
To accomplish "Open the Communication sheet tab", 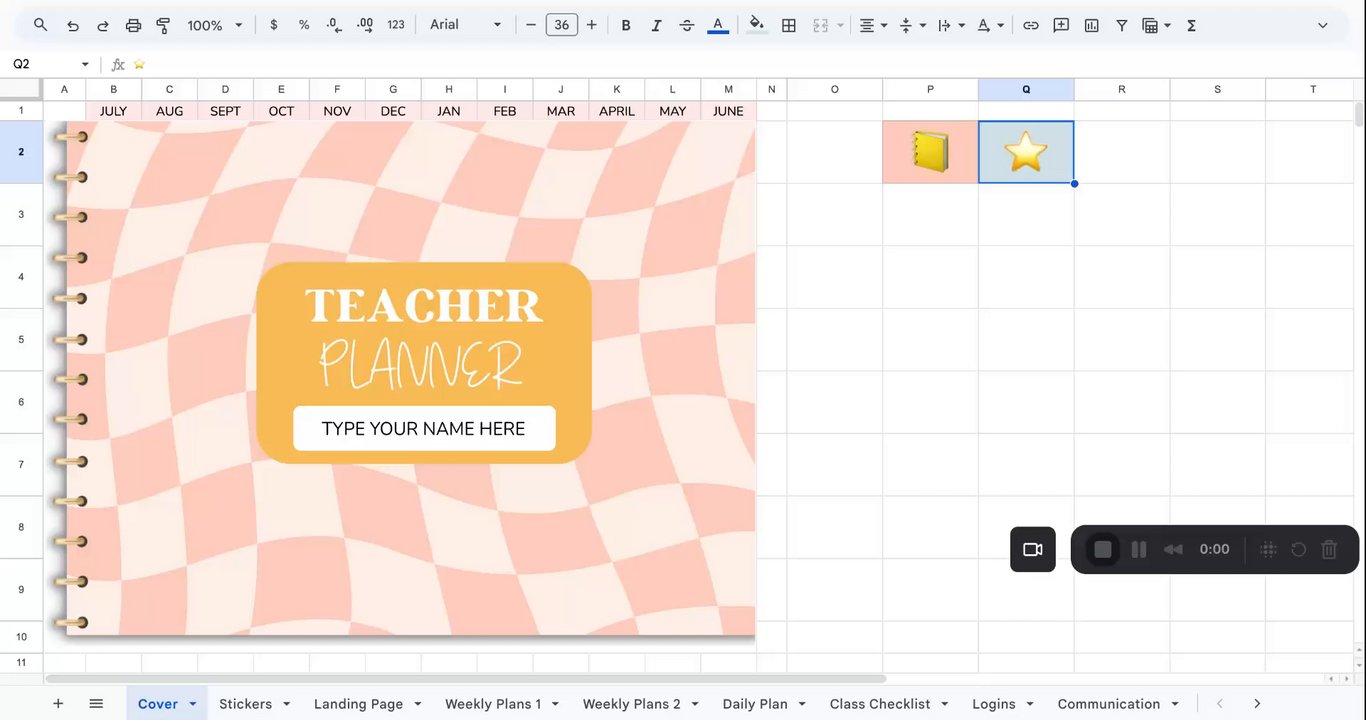I will click(1109, 704).
